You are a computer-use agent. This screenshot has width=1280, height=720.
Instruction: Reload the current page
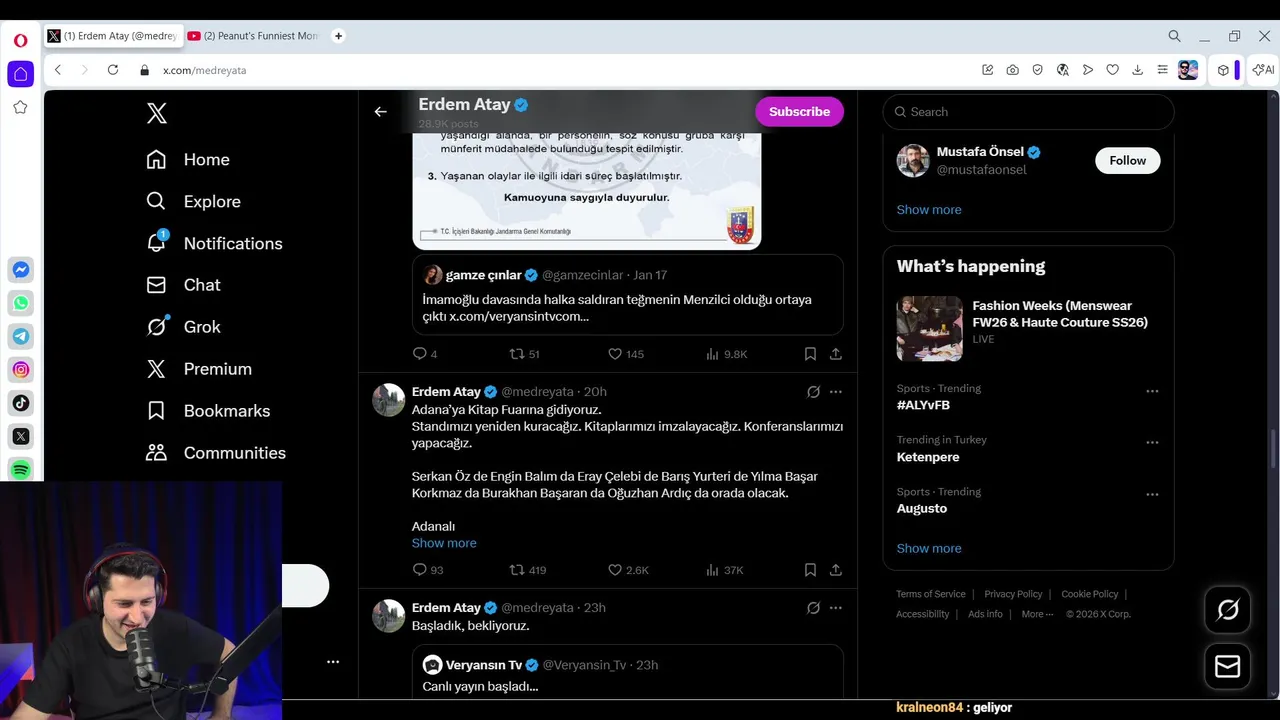(113, 70)
